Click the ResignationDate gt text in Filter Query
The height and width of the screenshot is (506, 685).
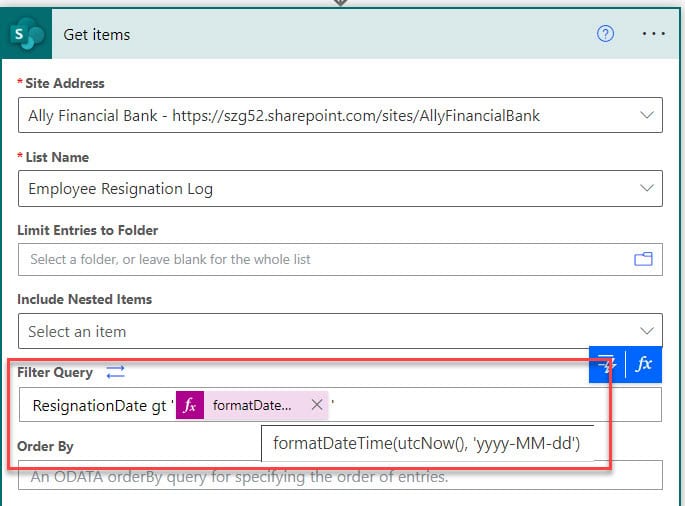point(99,405)
